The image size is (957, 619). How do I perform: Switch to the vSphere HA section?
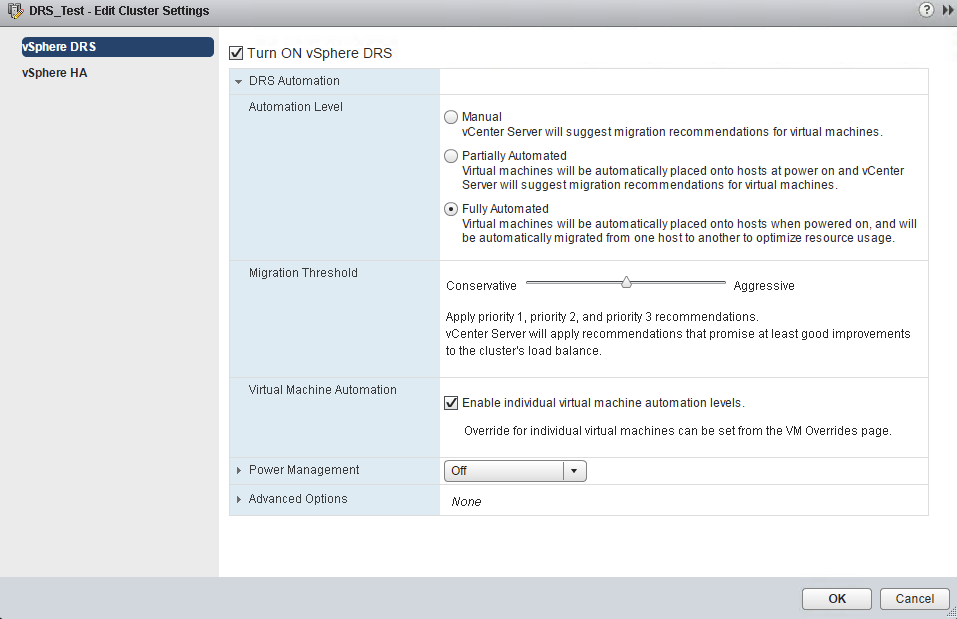pyautogui.click(x=55, y=73)
